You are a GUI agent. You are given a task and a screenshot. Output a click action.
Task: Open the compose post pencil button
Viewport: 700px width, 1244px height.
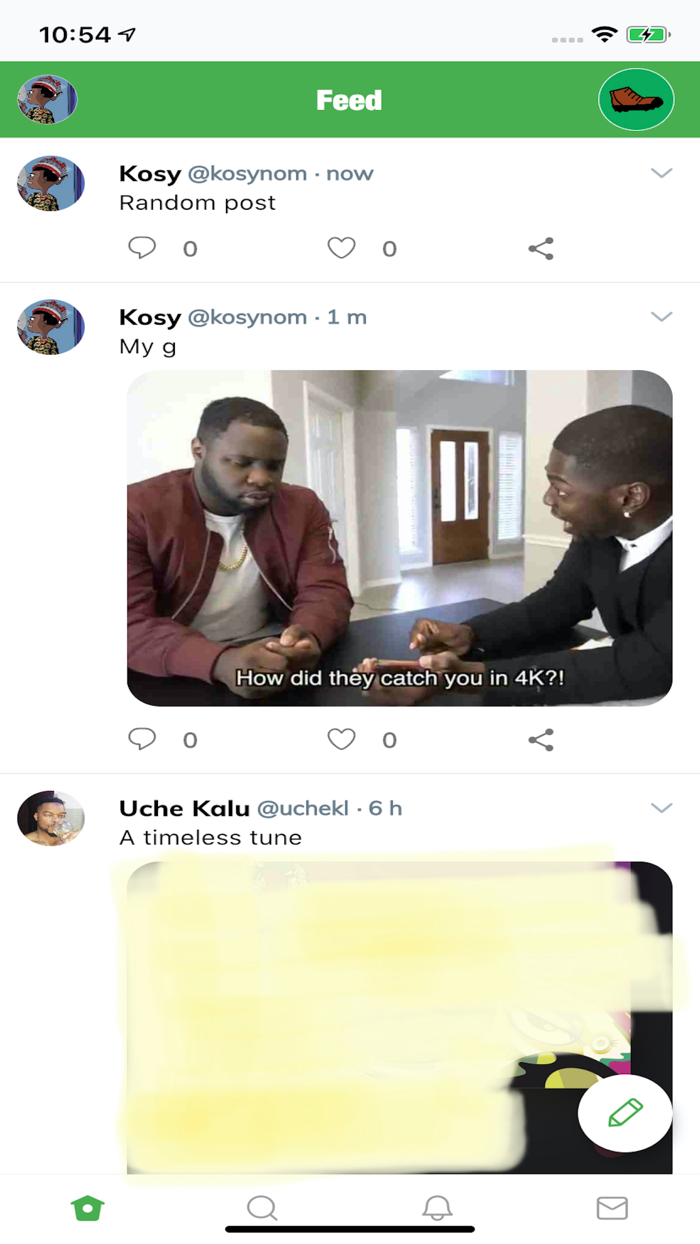(624, 1111)
